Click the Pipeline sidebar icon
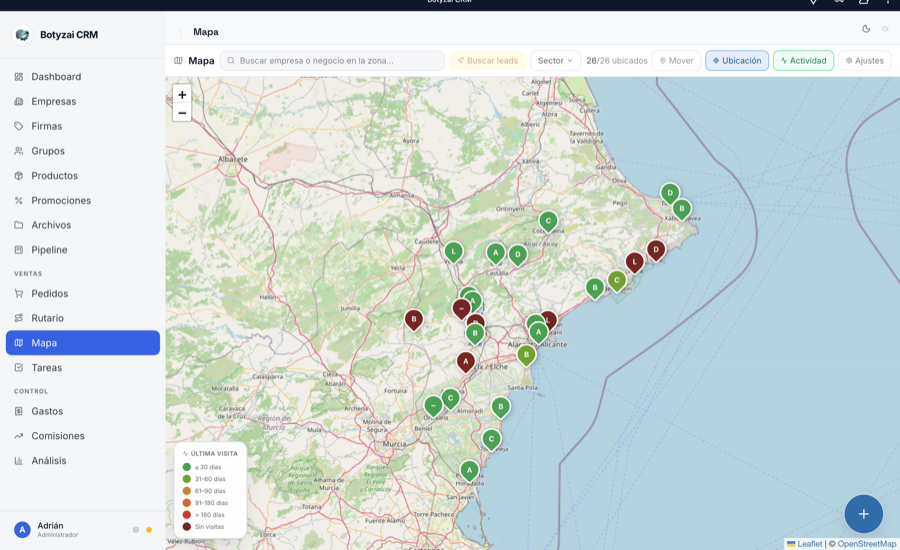The width and height of the screenshot is (900, 550). click(19, 250)
